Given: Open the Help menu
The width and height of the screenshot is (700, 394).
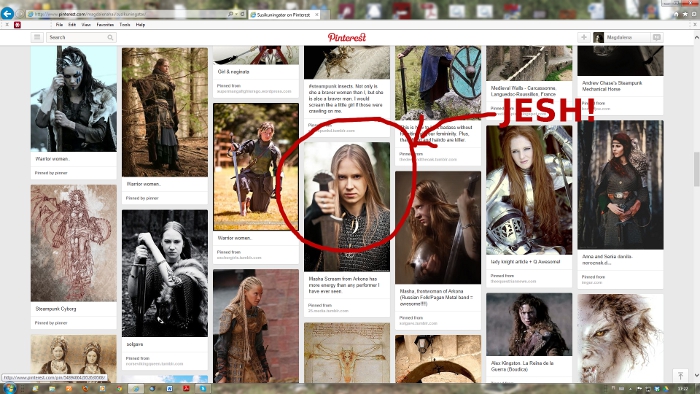Looking at the screenshot, I should click(x=140, y=25).
